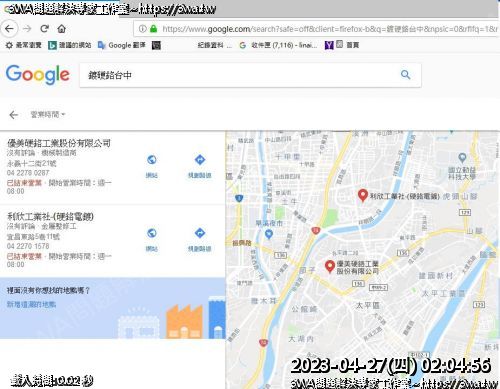Image resolution: width=500 pixels, height=389 pixels.
Task: Click the Google logo
Action: [x=38, y=75]
